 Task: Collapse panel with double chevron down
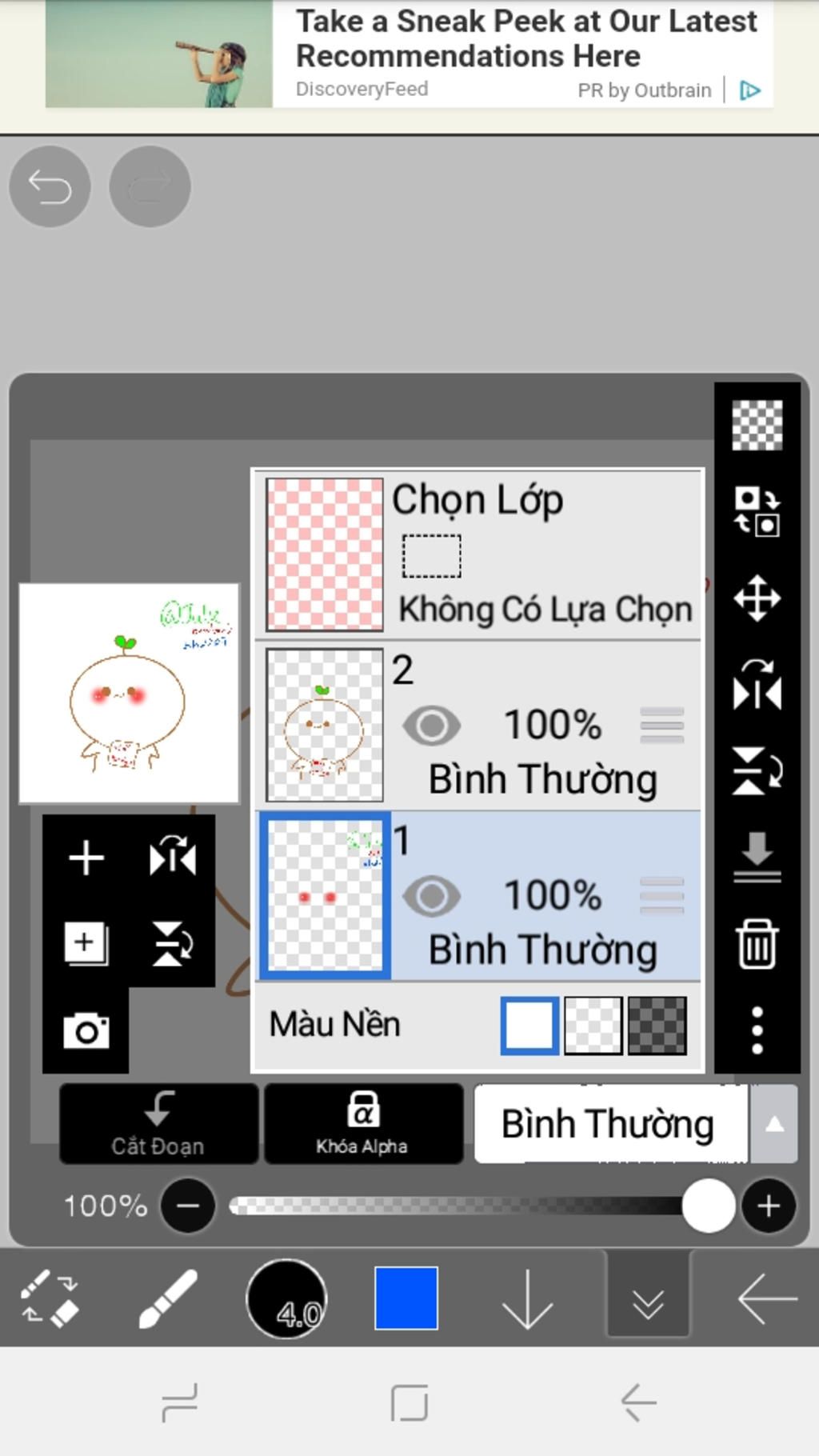(648, 1298)
